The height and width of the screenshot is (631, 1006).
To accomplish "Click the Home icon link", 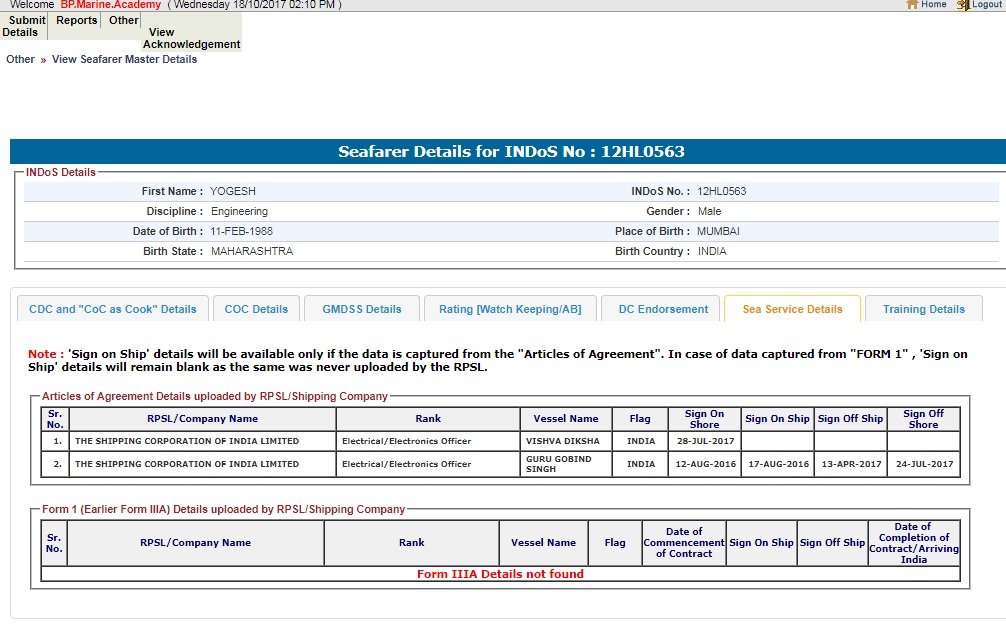I will [925, 5].
